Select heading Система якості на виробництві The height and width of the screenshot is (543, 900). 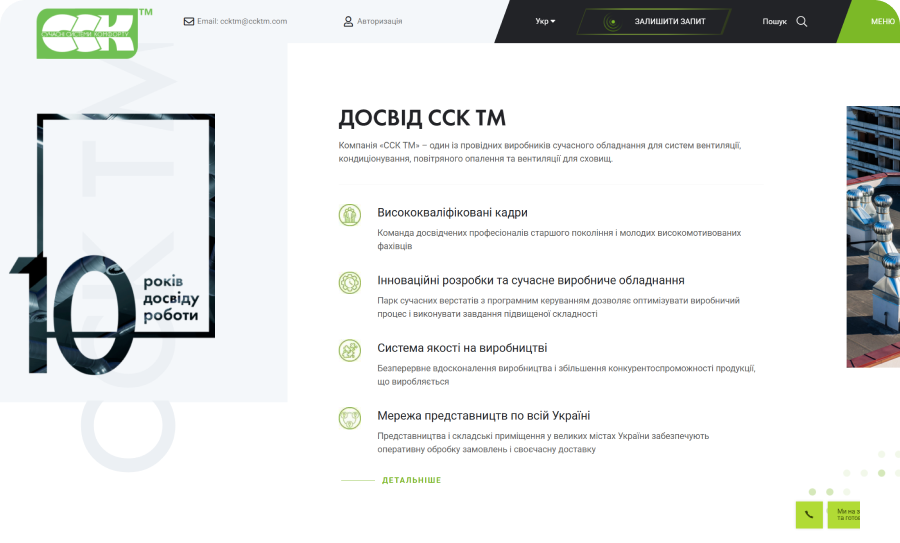coord(462,348)
